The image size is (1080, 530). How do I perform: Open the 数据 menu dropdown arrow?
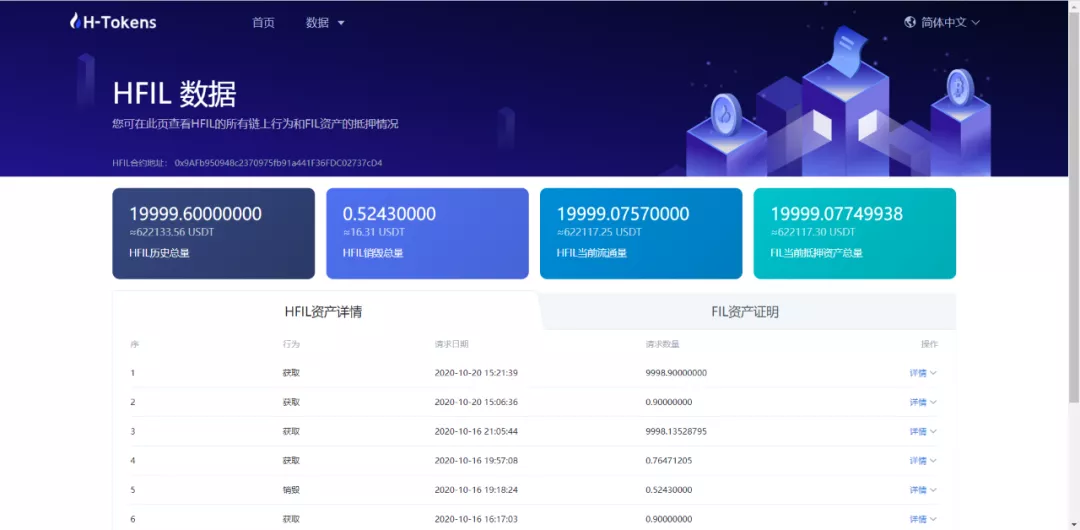[x=341, y=23]
